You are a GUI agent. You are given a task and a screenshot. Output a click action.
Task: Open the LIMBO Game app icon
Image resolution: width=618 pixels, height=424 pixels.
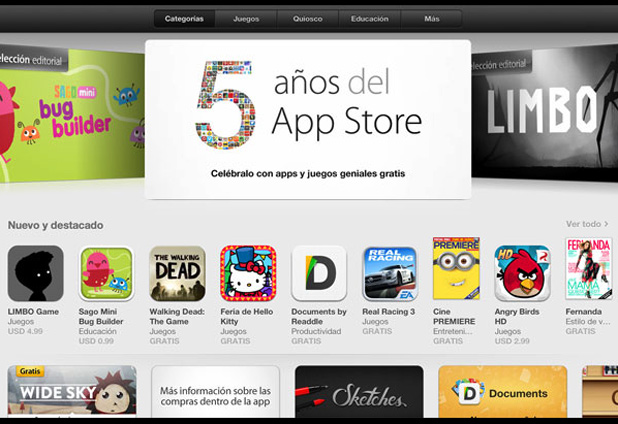pos(35,273)
